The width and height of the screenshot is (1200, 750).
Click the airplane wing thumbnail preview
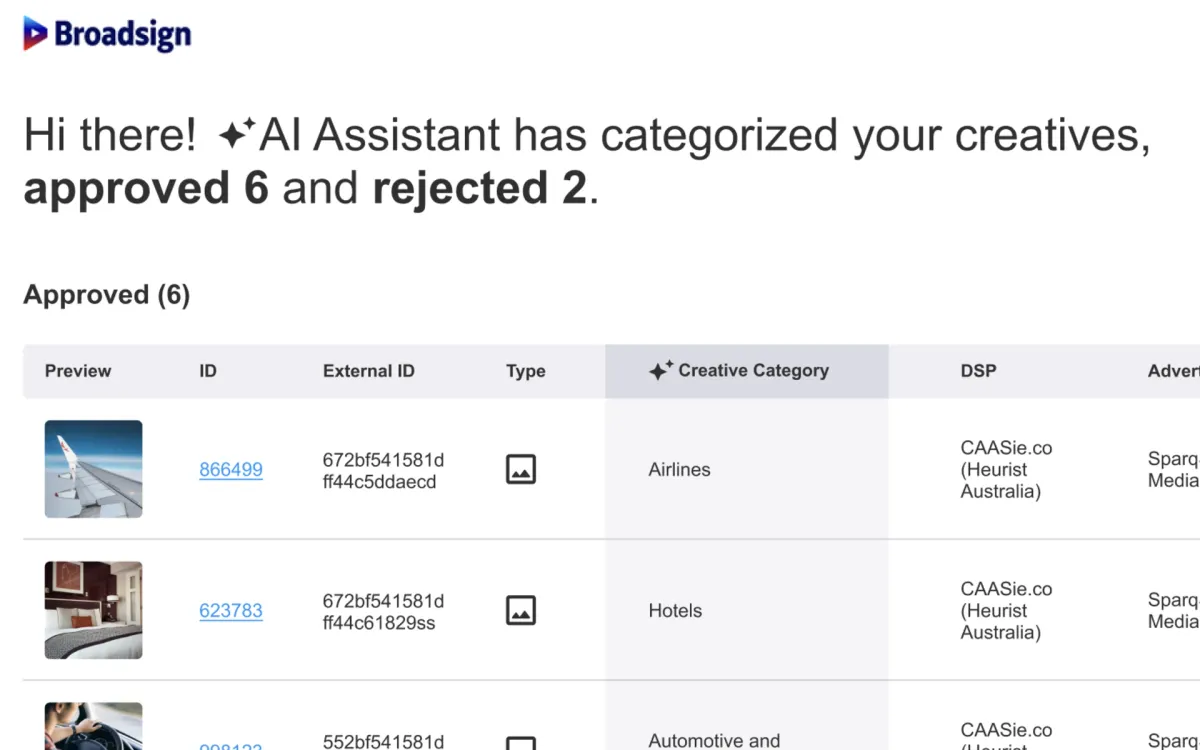(93, 469)
